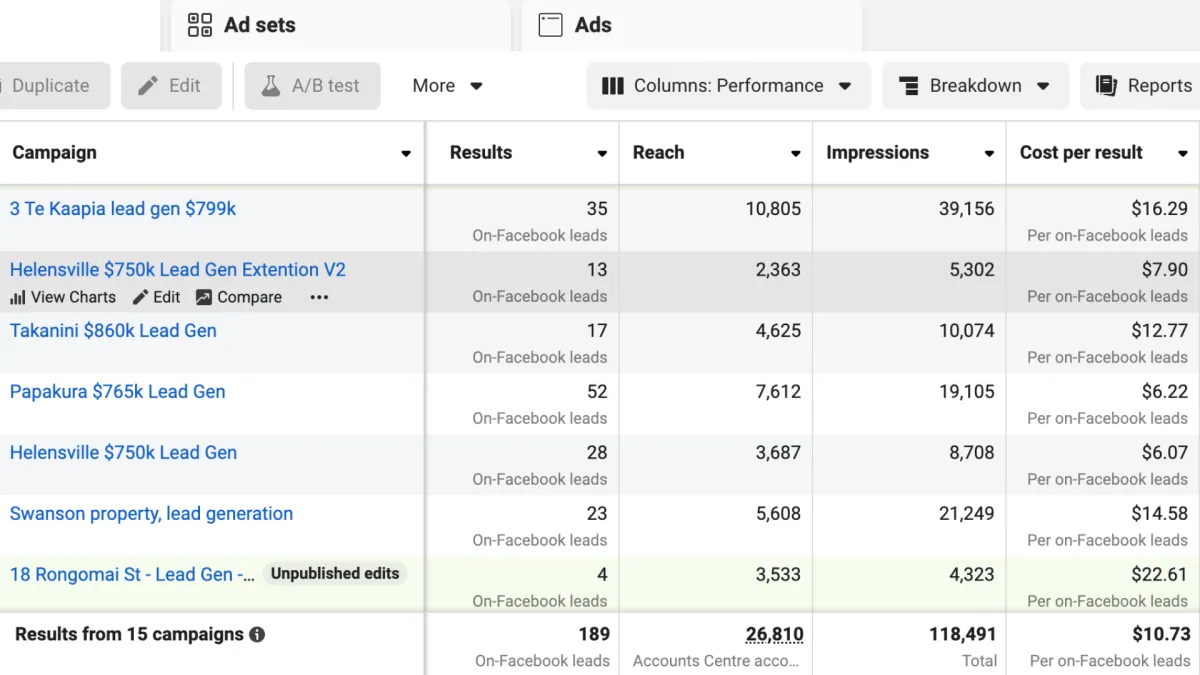Image resolution: width=1200 pixels, height=675 pixels.
Task: Open the Columns: Performance dropdown
Action: tap(727, 86)
